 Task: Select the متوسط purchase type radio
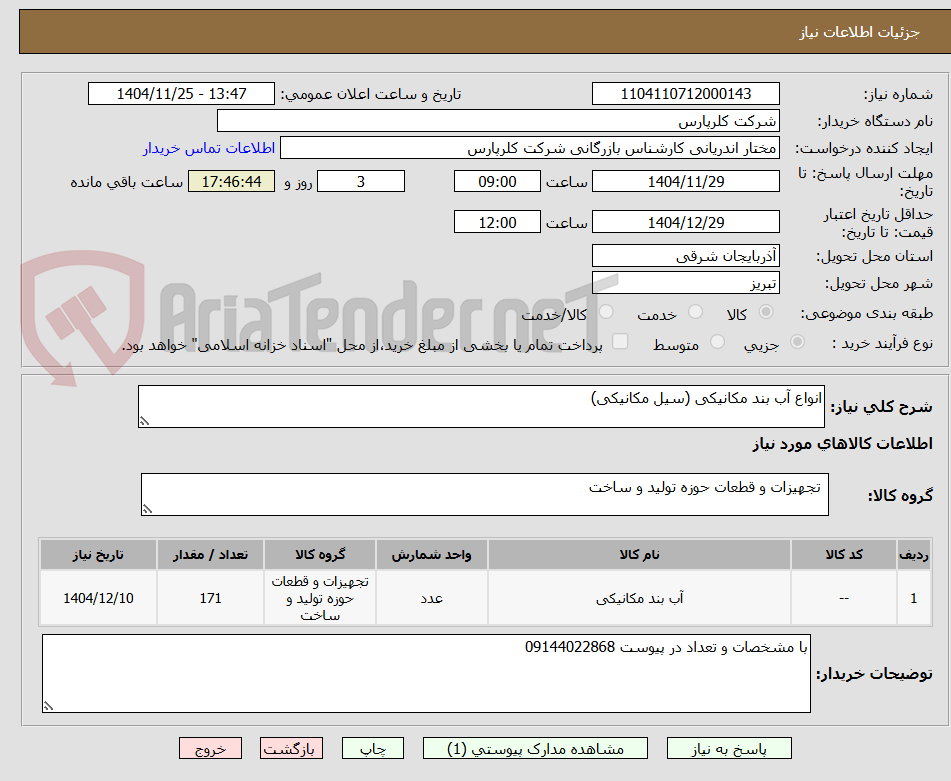coord(717,342)
